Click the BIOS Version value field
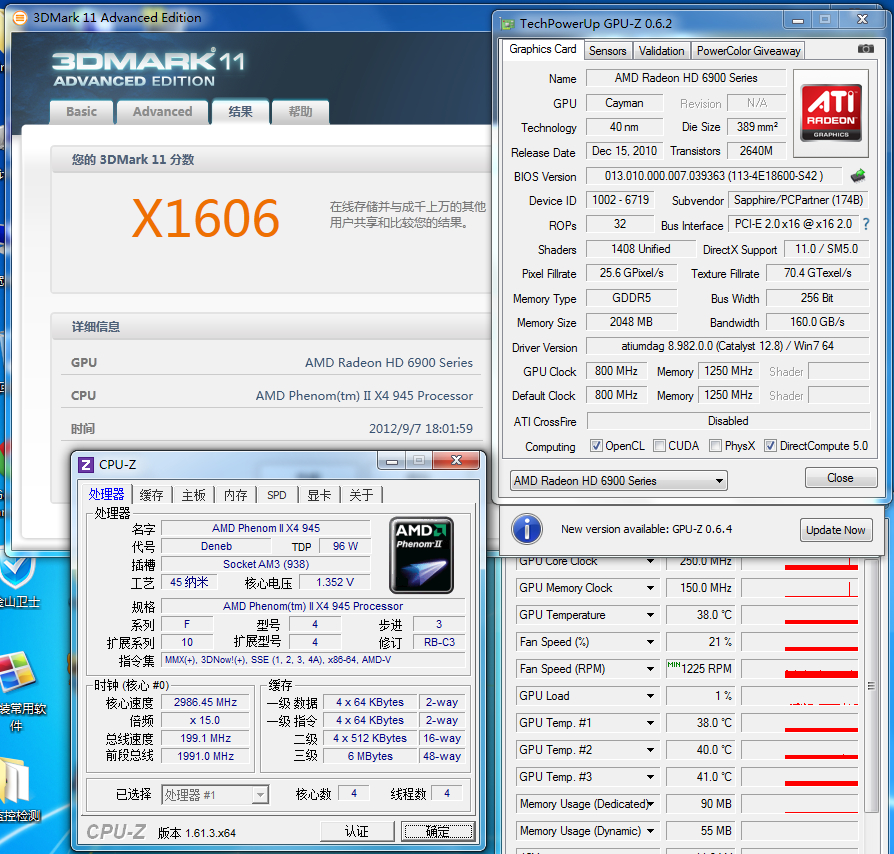Image resolution: width=894 pixels, height=854 pixels. [714, 176]
